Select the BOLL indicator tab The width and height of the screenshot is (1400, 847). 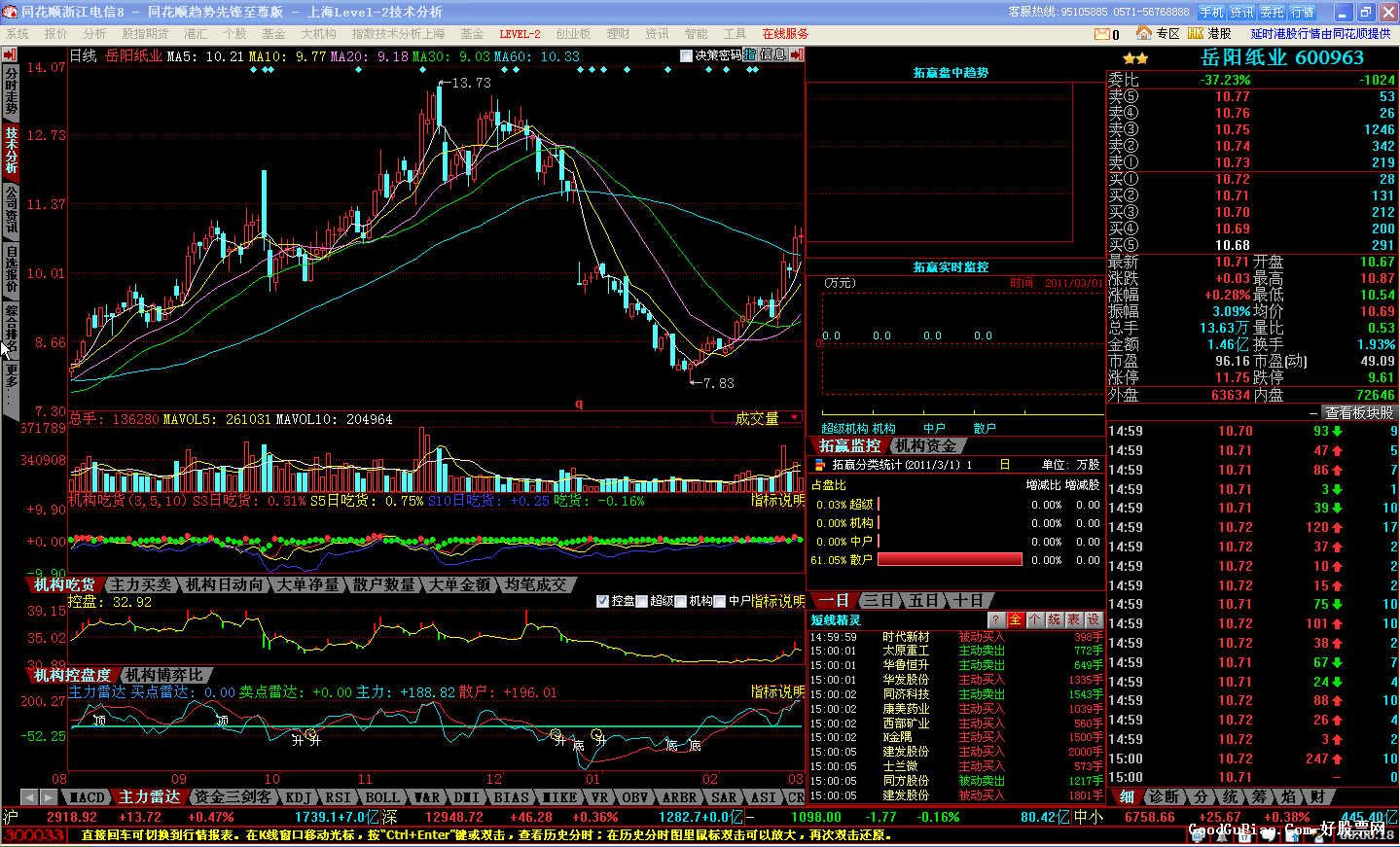383,797
